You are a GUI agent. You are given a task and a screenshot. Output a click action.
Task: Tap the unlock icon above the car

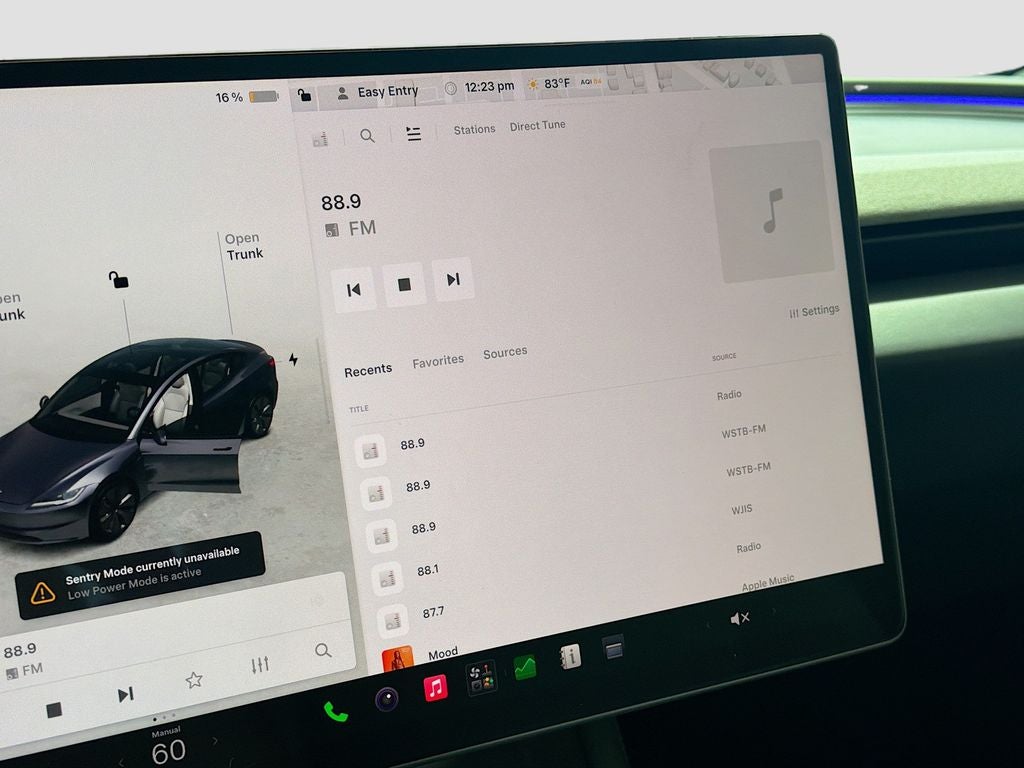[118, 280]
